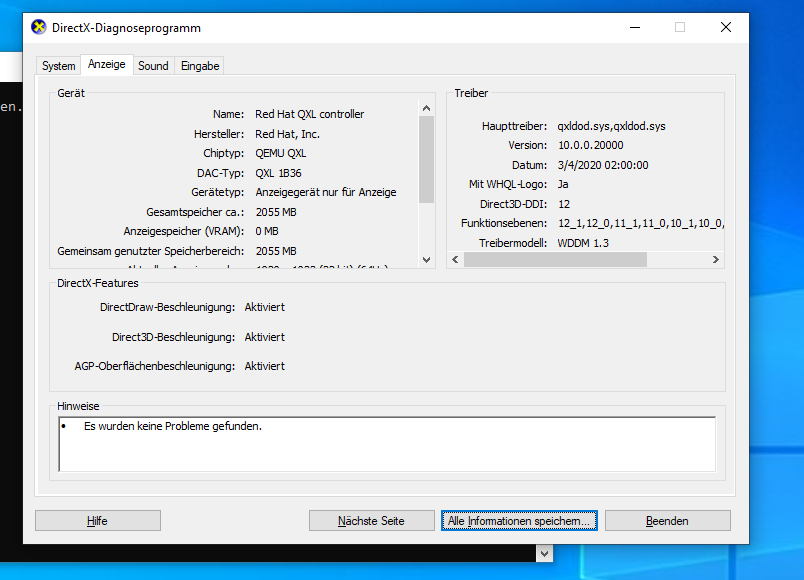Click WHQL logo value 'Ja'
Screen dimensions: 804x580
pyautogui.click(x=563, y=184)
